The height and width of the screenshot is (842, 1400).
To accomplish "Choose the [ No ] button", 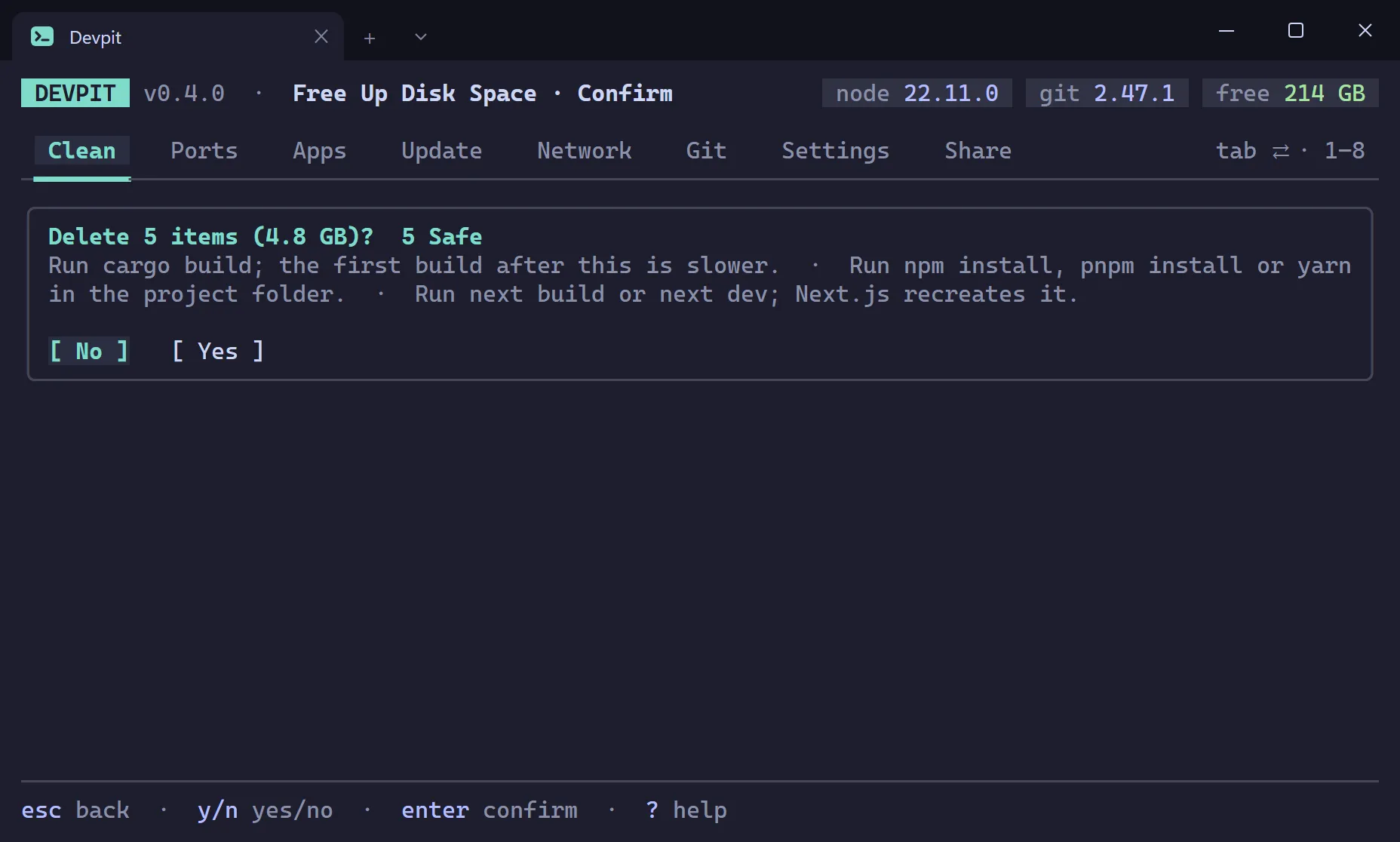I will 89,351.
